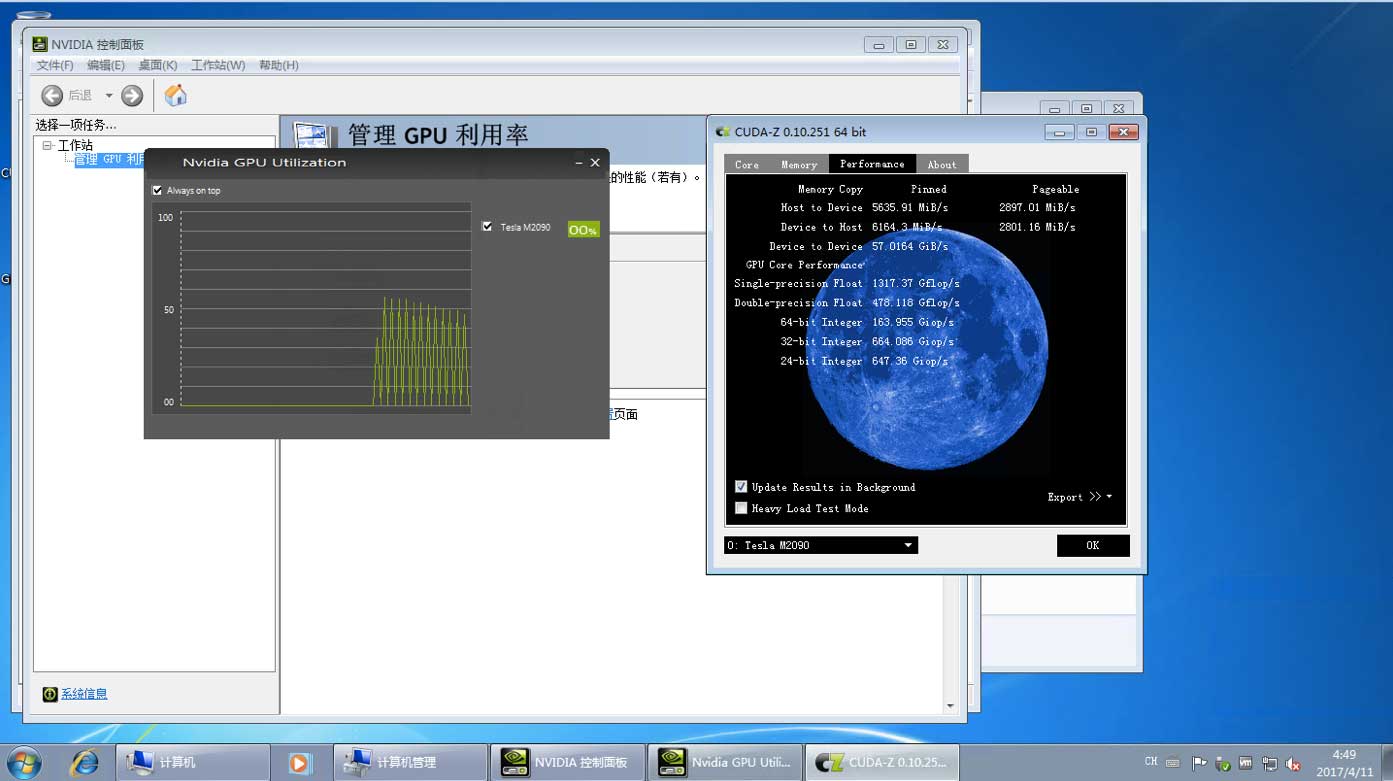Screen dimensions: 1393x781
Task: Click the keyboard icon in system tray
Action: coord(1173,763)
